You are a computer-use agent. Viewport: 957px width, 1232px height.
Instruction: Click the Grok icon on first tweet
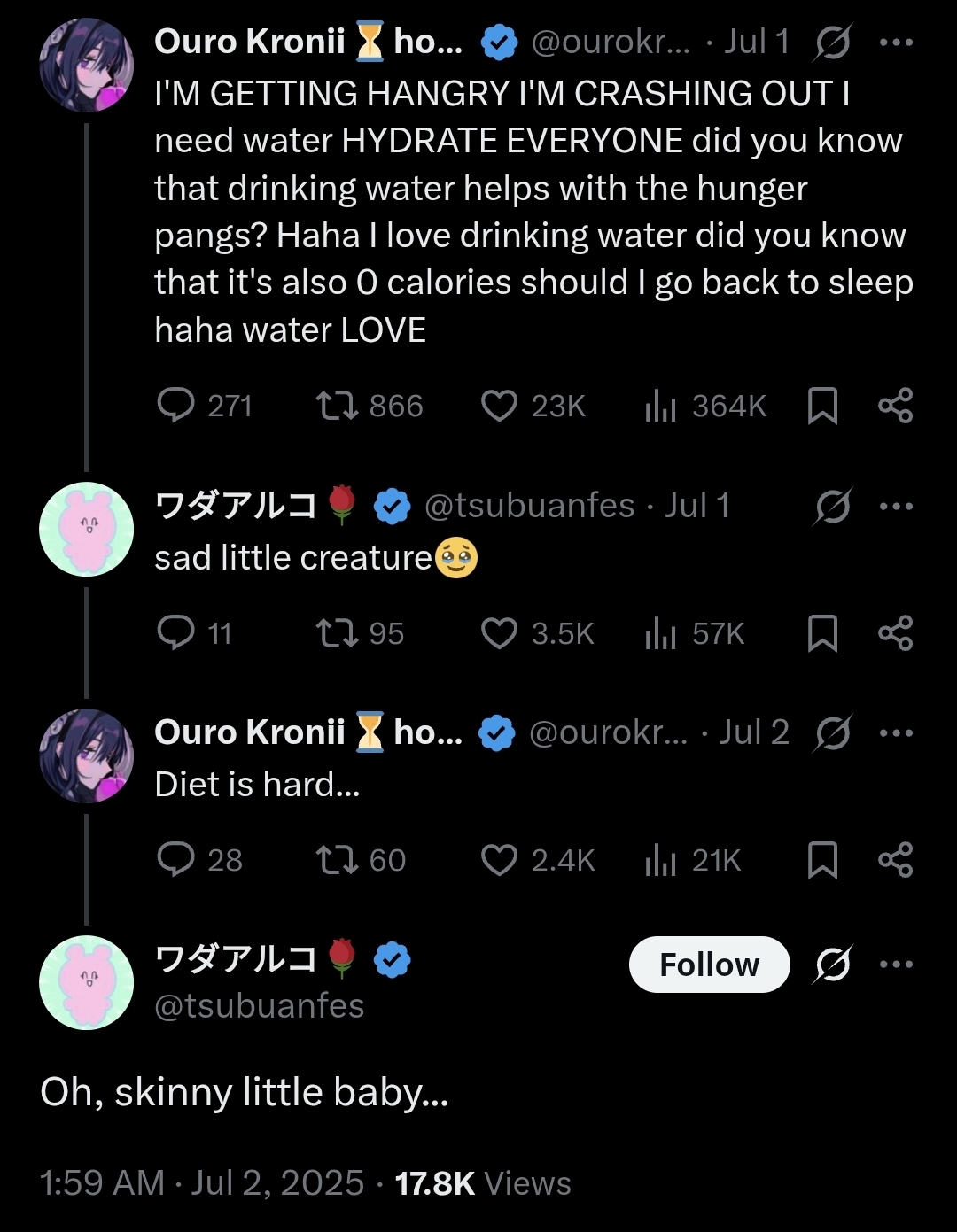(x=832, y=43)
